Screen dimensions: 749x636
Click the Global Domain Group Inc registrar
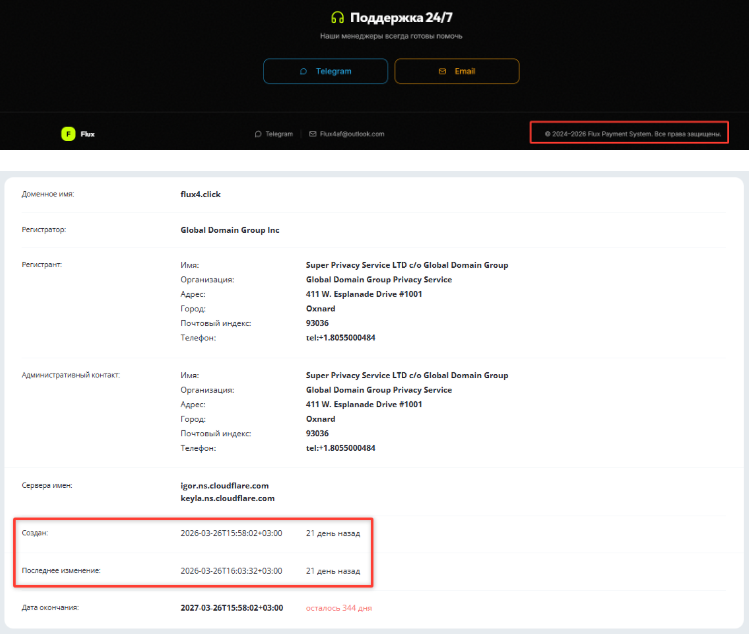tap(230, 230)
